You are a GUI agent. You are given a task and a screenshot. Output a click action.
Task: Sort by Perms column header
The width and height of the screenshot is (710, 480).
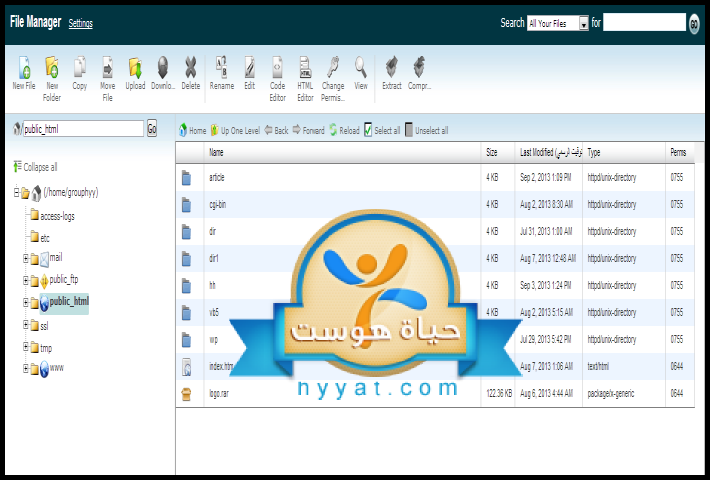(x=678, y=153)
